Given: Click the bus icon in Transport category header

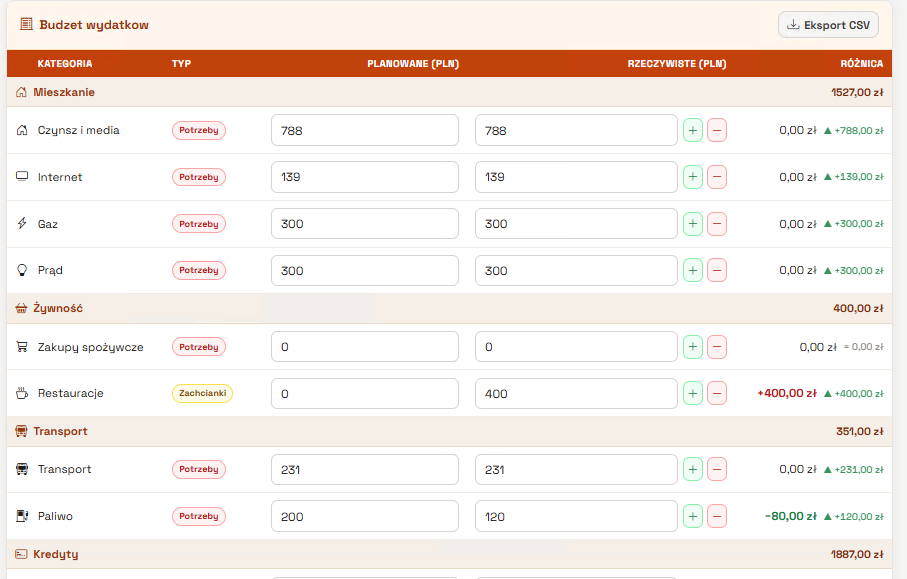Looking at the screenshot, I should point(21,431).
